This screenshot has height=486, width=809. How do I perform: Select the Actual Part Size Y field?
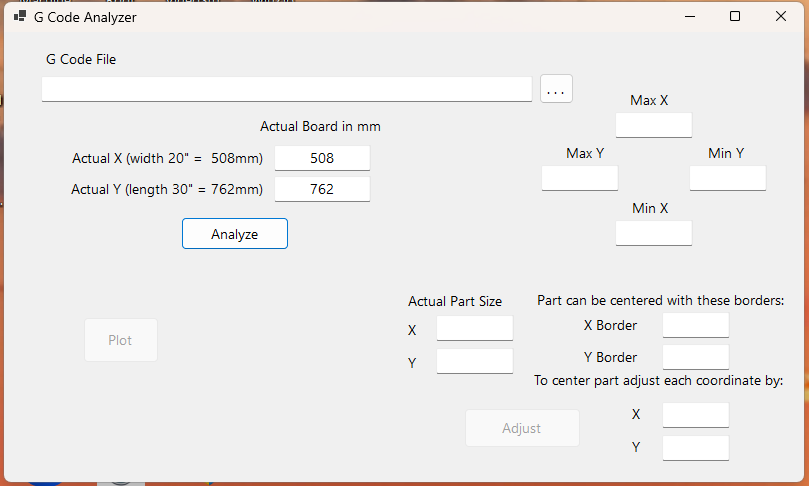point(474,361)
